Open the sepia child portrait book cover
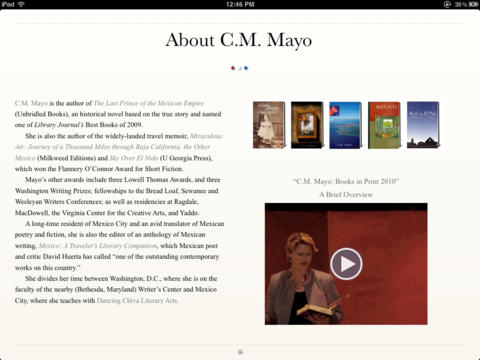Screen dimensions: 480x360 [269, 125]
